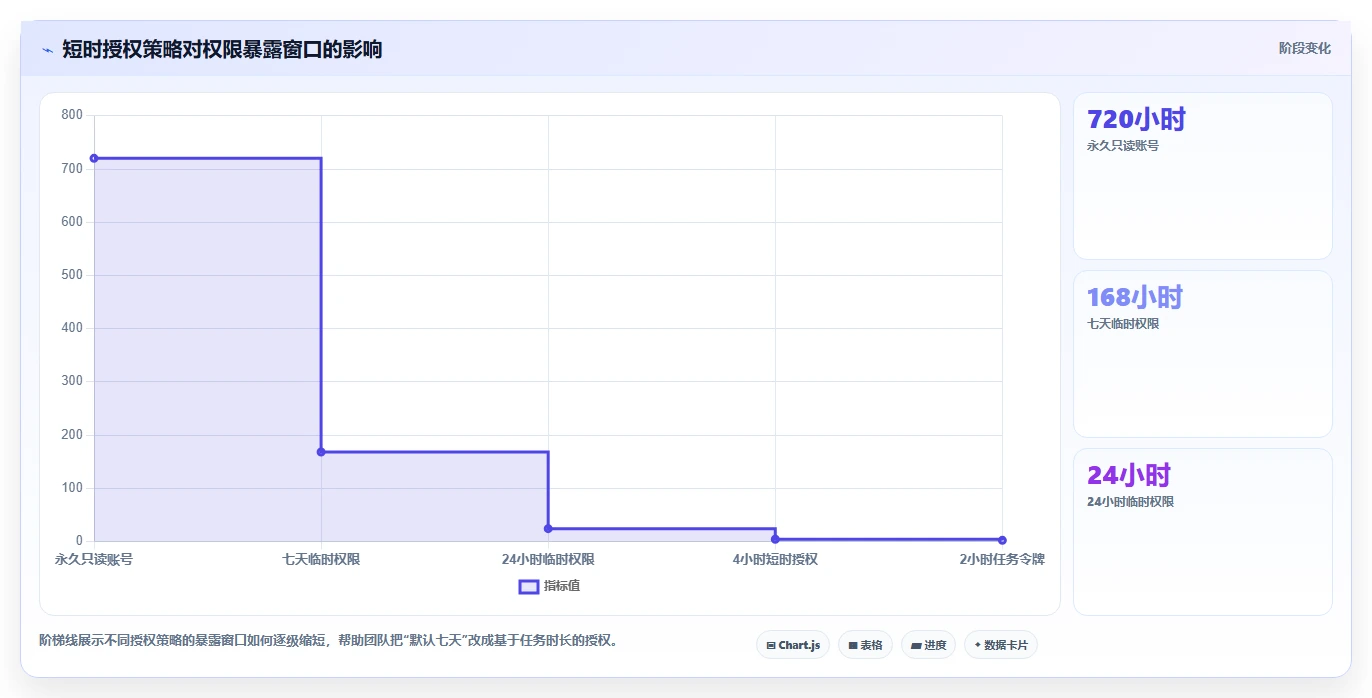
Task: Click the description text below the chart
Action: point(329,640)
